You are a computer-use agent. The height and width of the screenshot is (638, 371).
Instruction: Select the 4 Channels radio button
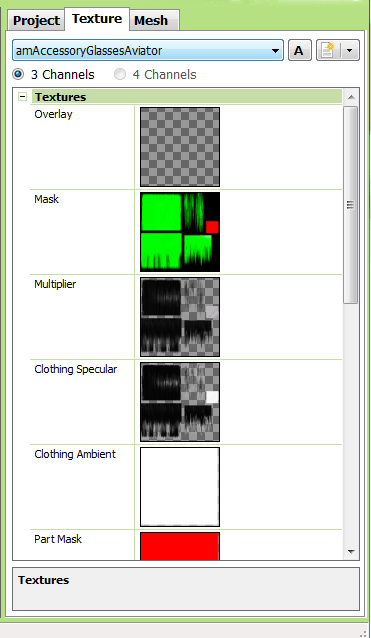coord(120,74)
